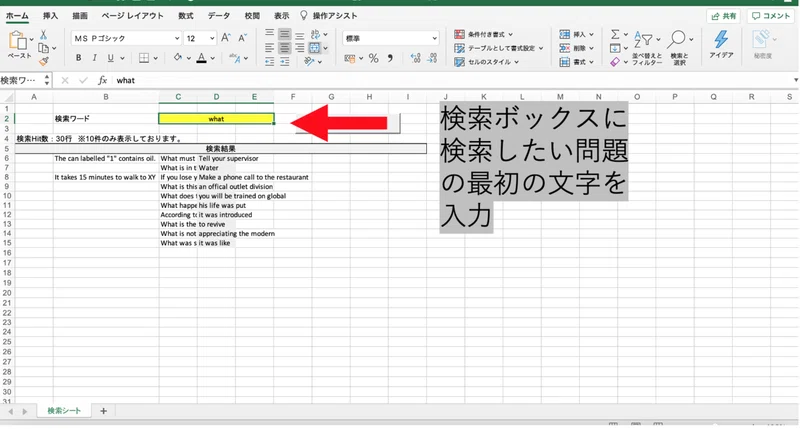Align text to the top
800x429 pixels.
(x=269, y=34)
